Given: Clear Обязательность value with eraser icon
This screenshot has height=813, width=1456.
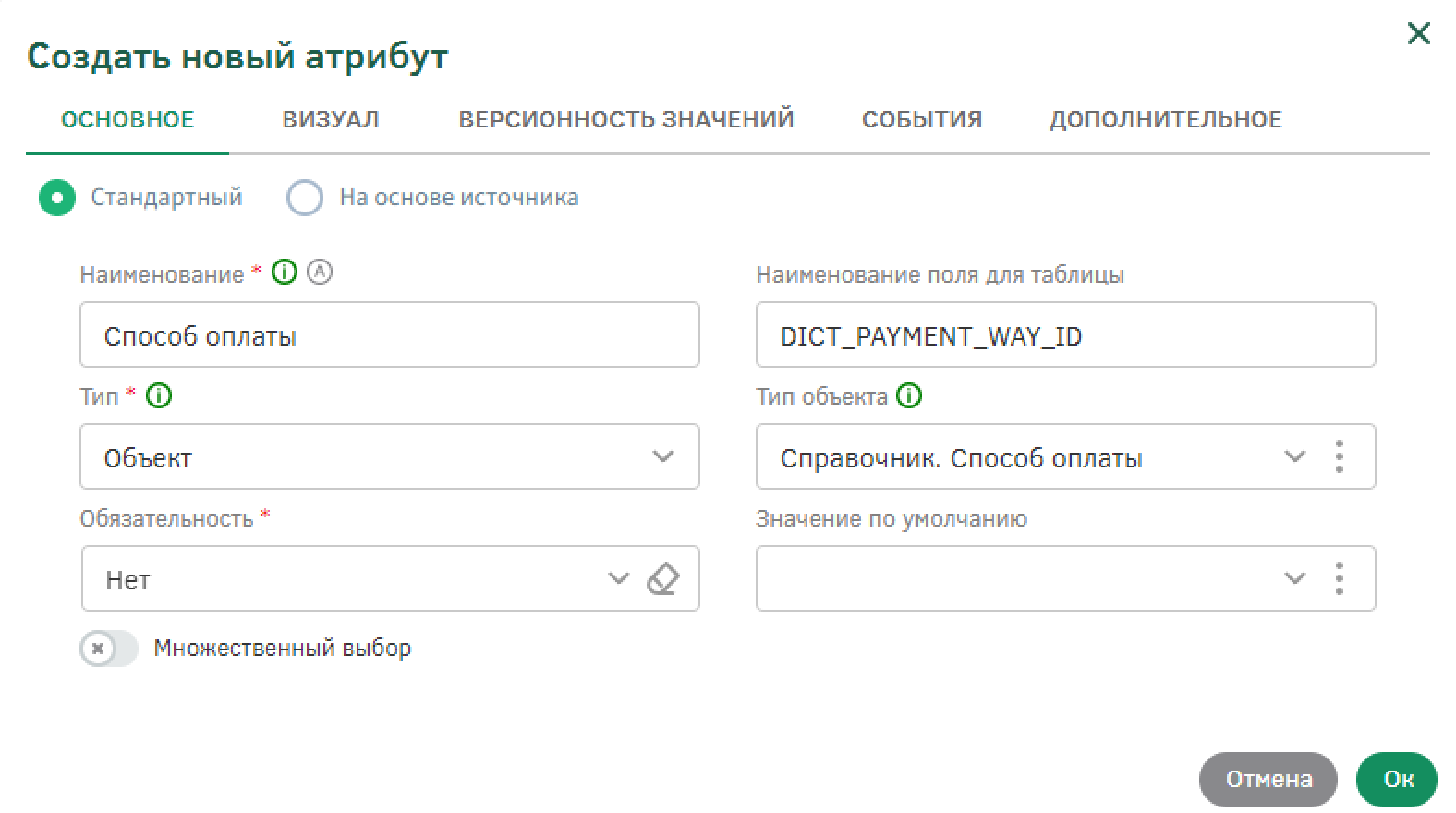Looking at the screenshot, I should point(663,579).
